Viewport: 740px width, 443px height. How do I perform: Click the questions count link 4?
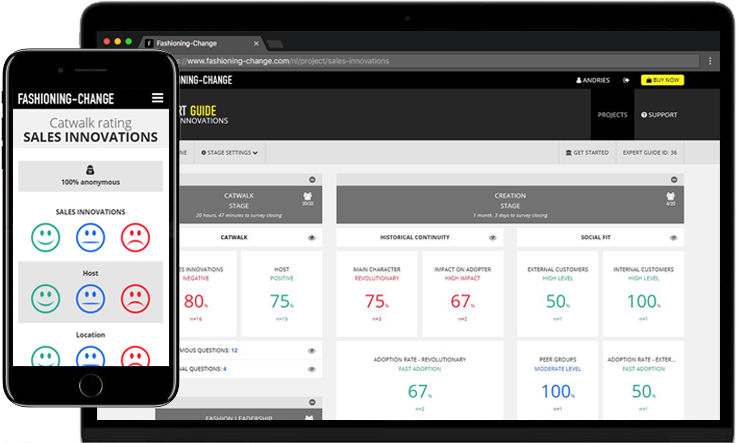(x=225, y=369)
